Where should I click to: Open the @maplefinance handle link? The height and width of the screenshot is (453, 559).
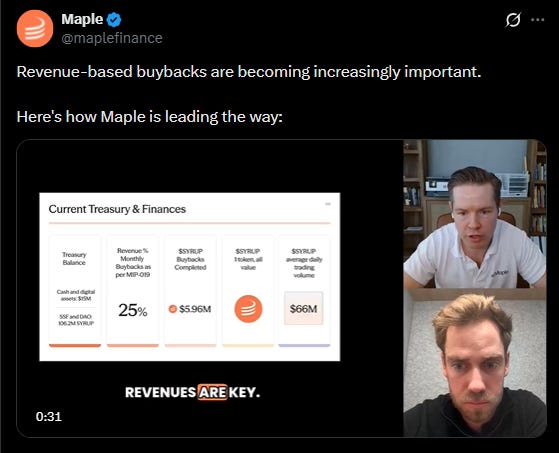[x=112, y=38]
